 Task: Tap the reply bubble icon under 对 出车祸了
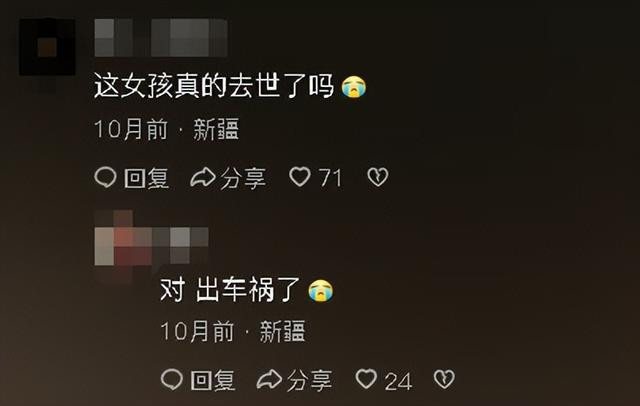[x=172, y=379]
